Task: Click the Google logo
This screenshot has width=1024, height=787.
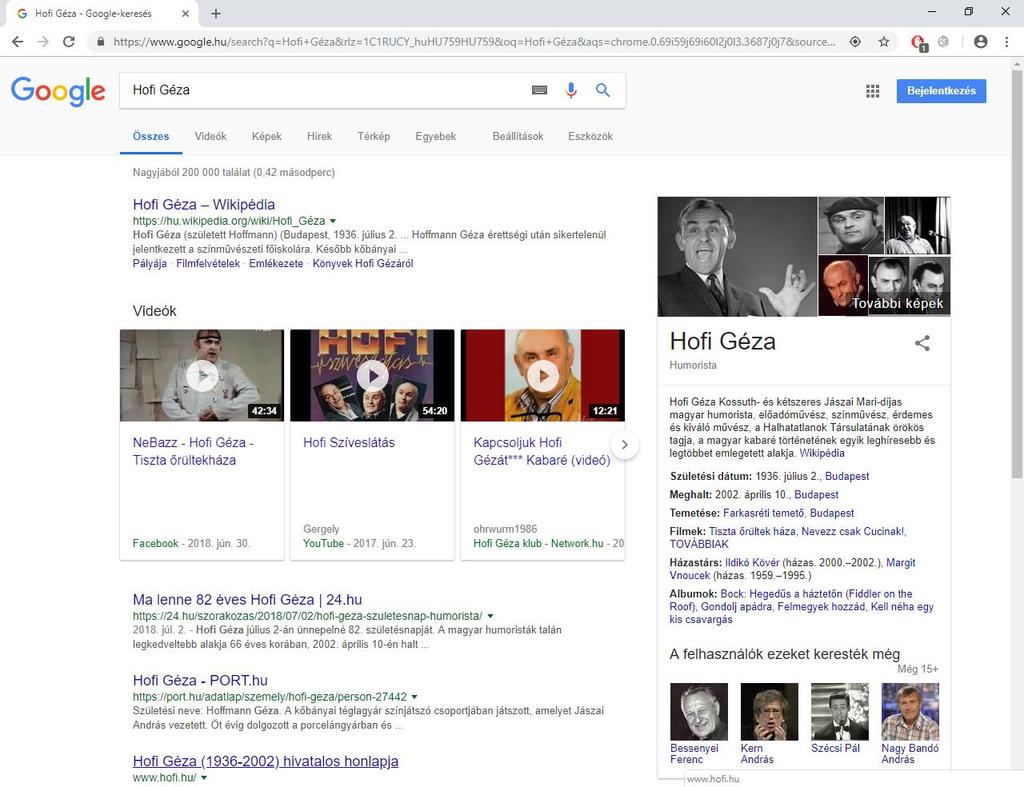Action: (x=57, y=91)
